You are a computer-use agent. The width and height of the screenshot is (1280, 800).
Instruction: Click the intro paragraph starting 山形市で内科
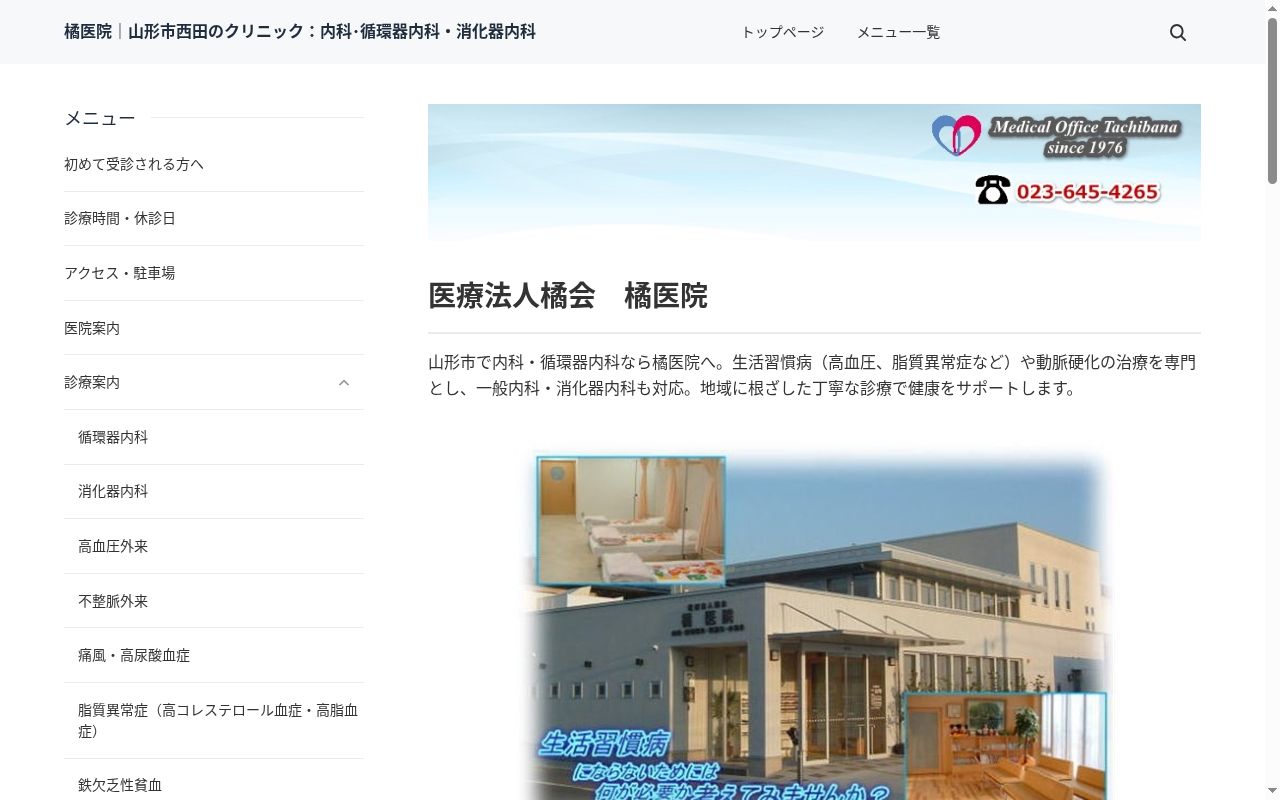click(x=812, y=375)
